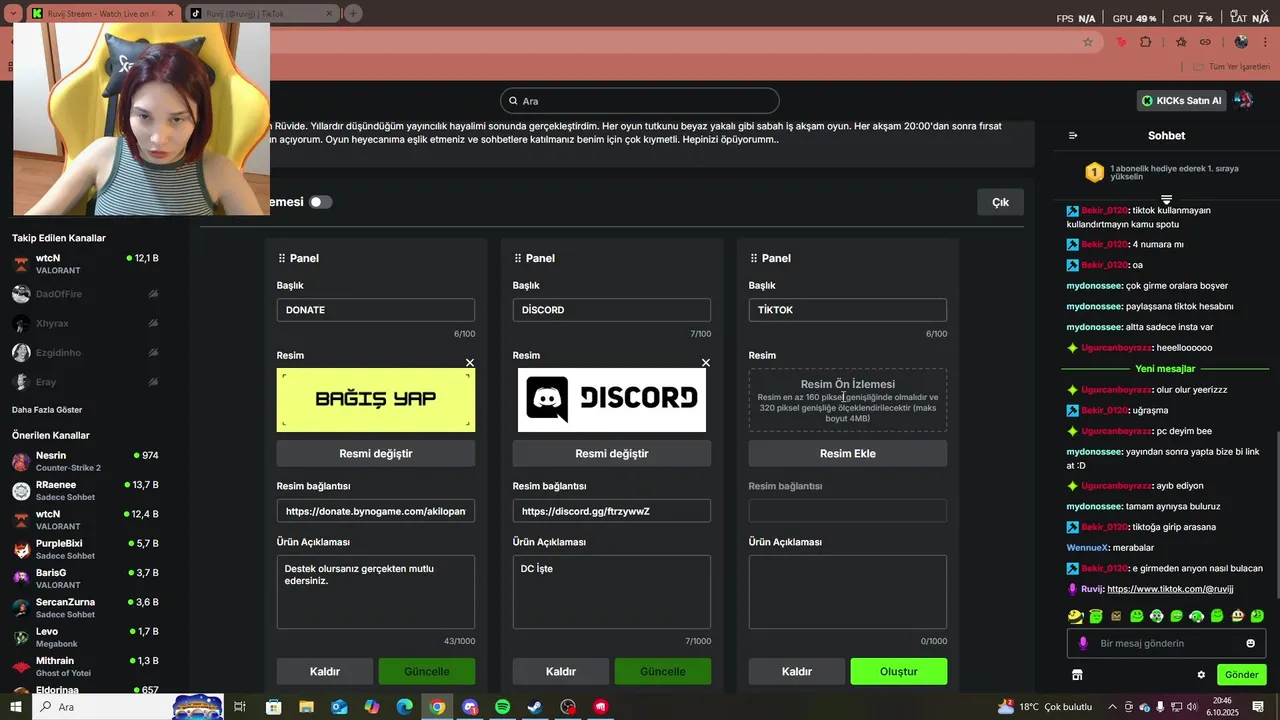The image size is (1280, 720).
Task: Remove the DISCORD panel with Kaldır
Action: coord(561,671)
